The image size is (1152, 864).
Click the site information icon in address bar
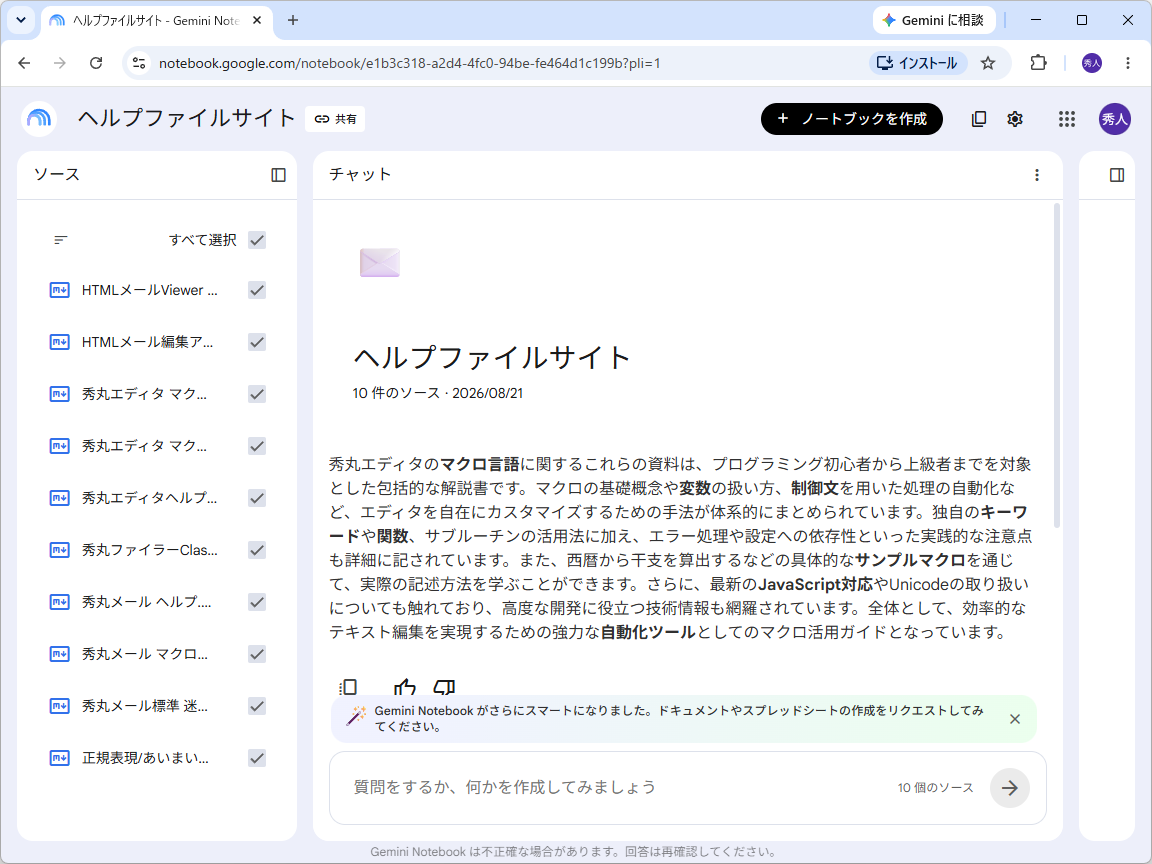click(x=139, y=63)
